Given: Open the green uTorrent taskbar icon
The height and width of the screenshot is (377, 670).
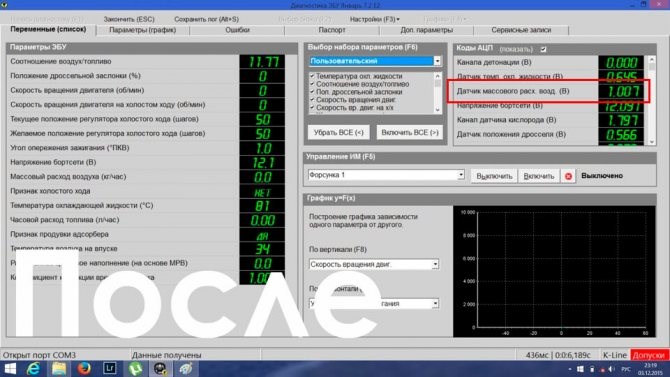Looking at the screenshot, I should coord(135,368).
